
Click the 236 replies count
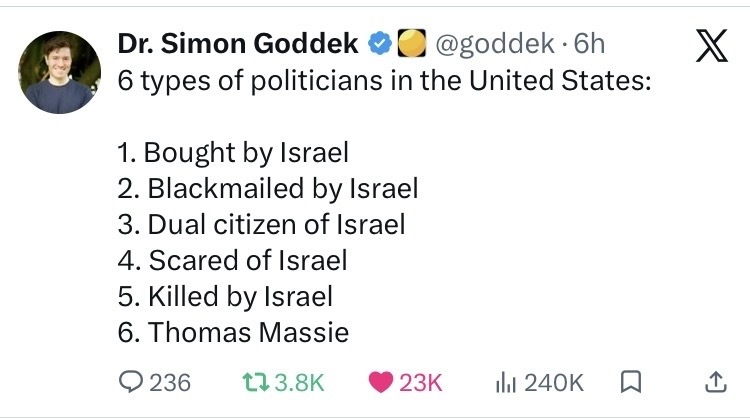point(170,381)
